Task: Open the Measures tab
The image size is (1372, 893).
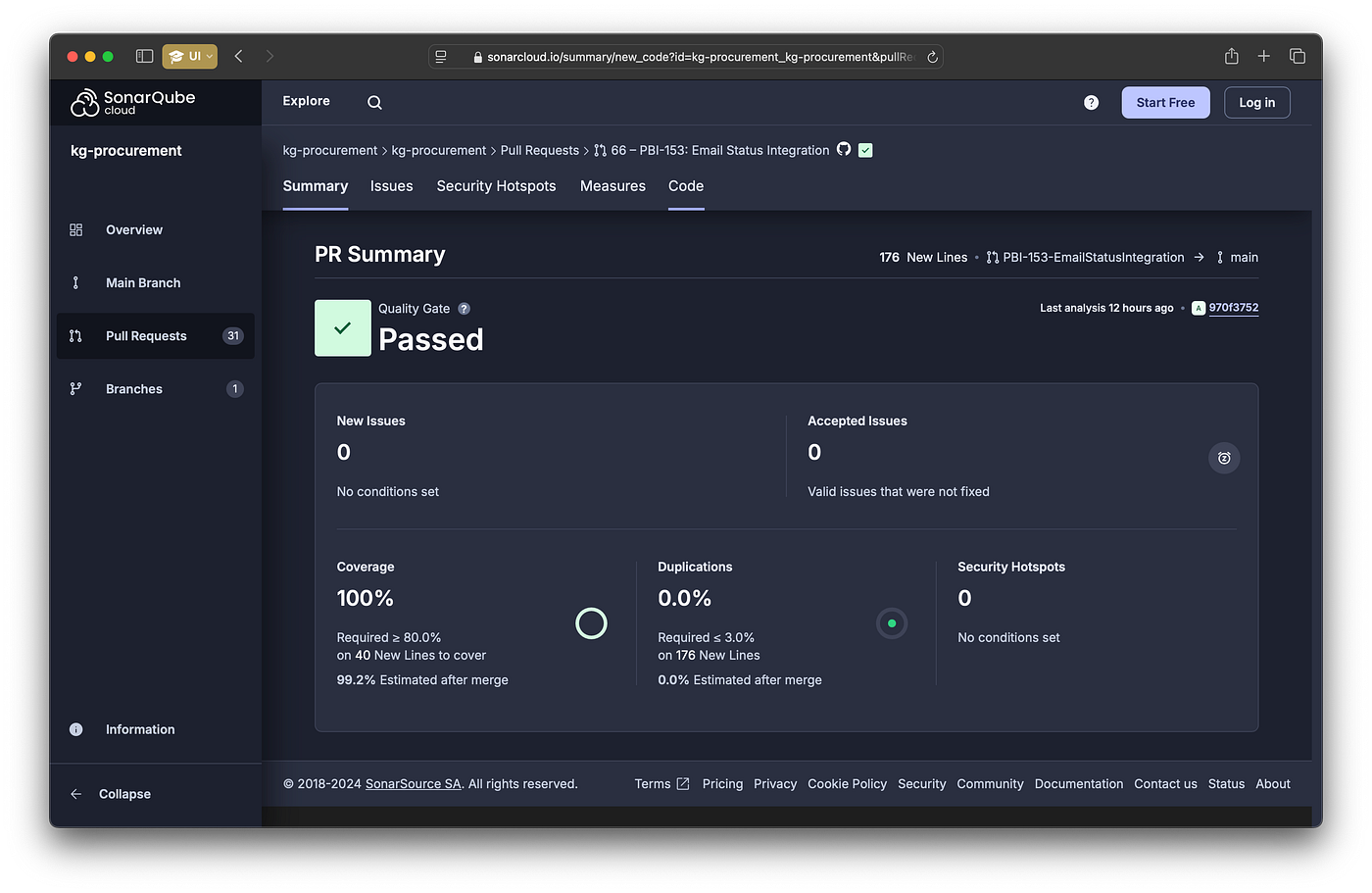Action: tap(612, 186)
